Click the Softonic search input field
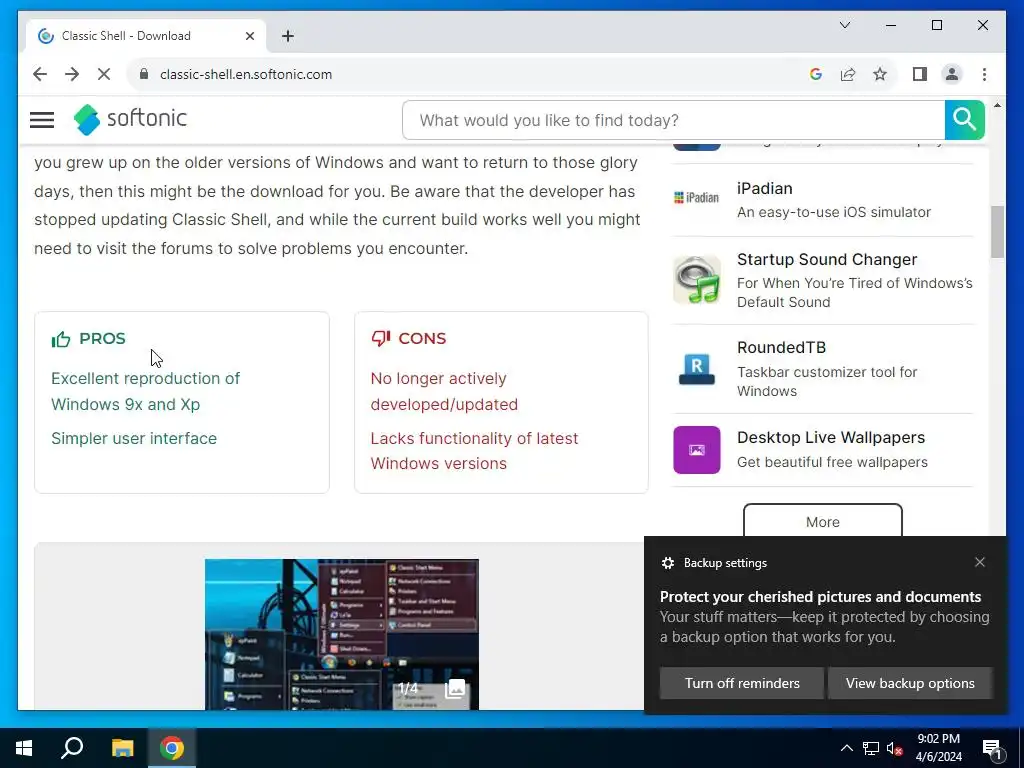 point(673,120)
